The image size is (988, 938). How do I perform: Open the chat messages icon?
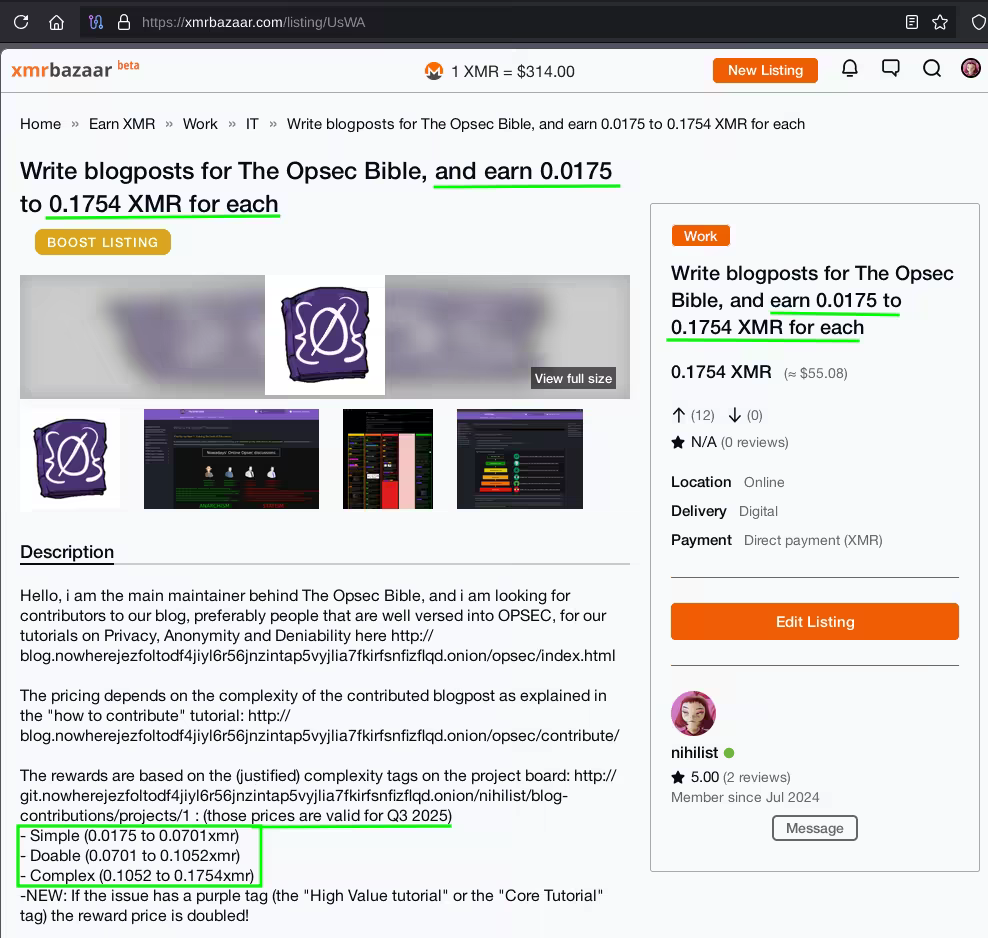point(891,69)
